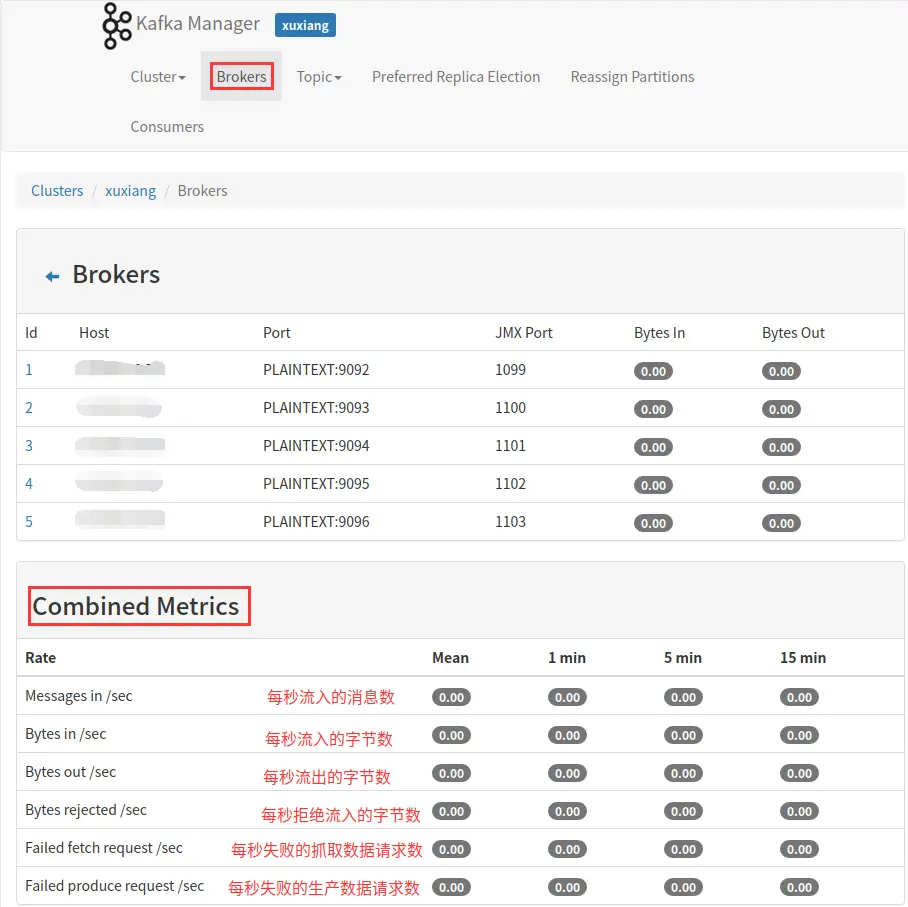Click the Kafka Manager logo icon
The height and width of the screenshot is (907, 908).
(x=116, y=25)
